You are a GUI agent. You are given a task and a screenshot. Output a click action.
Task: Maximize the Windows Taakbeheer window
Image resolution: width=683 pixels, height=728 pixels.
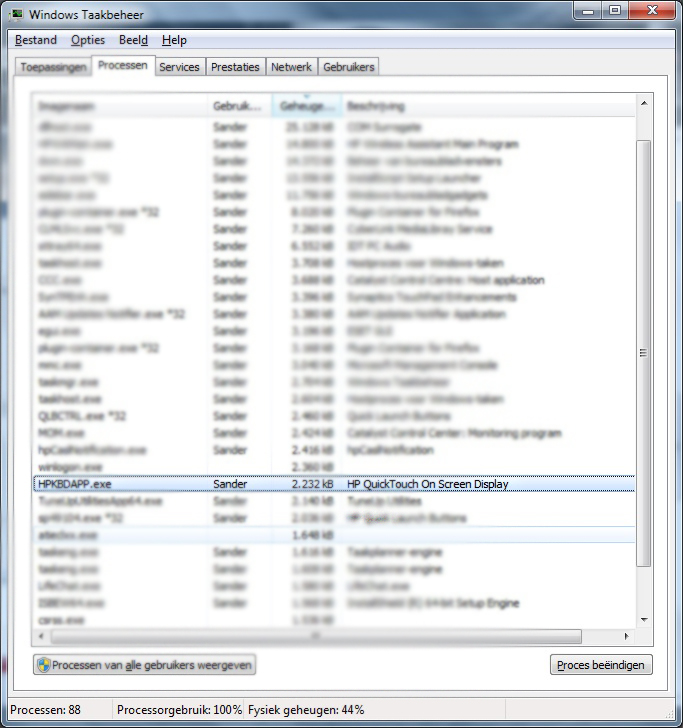point(615,11)
